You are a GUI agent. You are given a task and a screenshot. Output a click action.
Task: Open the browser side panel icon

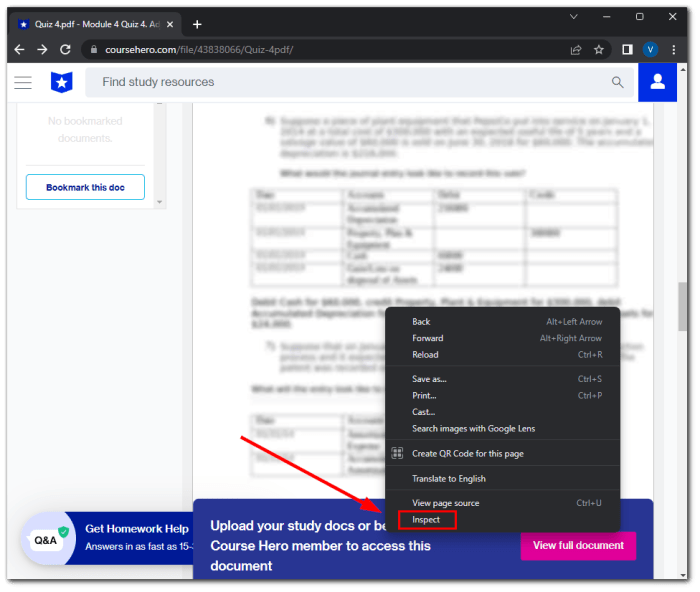pos(627,50)
